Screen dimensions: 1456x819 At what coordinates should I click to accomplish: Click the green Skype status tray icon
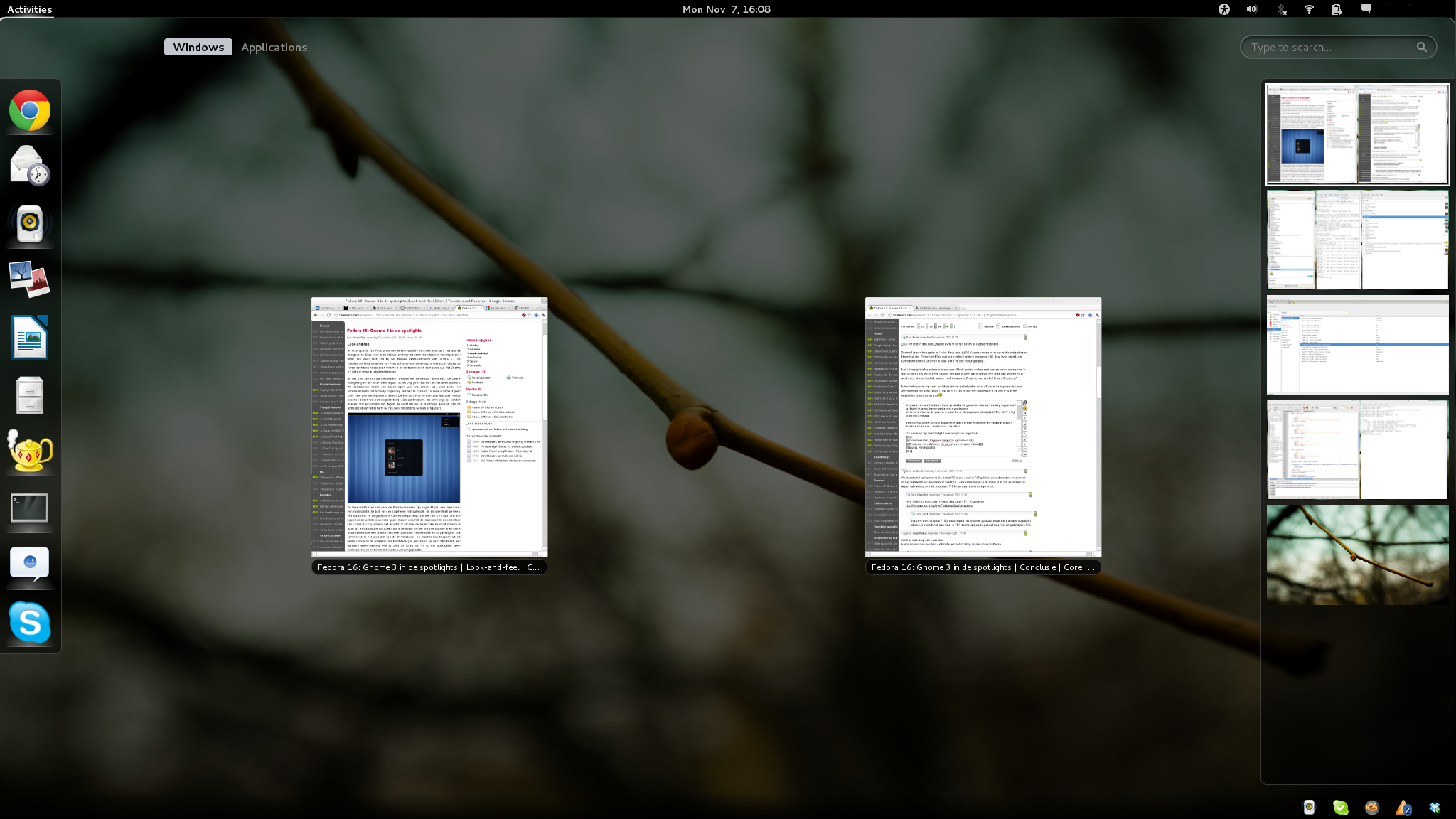pyautogui.click(x=1340, y=807)
